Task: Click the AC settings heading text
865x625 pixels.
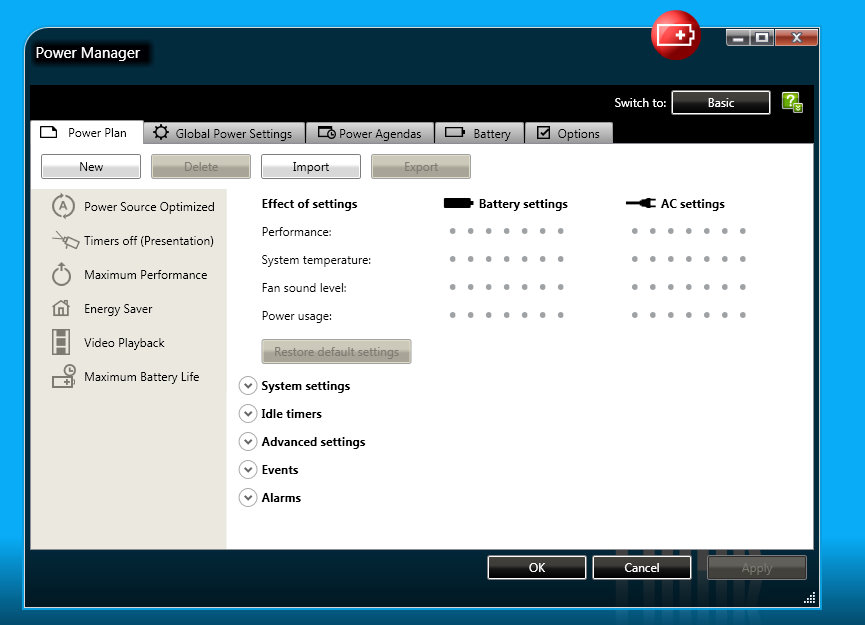Action: [693, 204]
